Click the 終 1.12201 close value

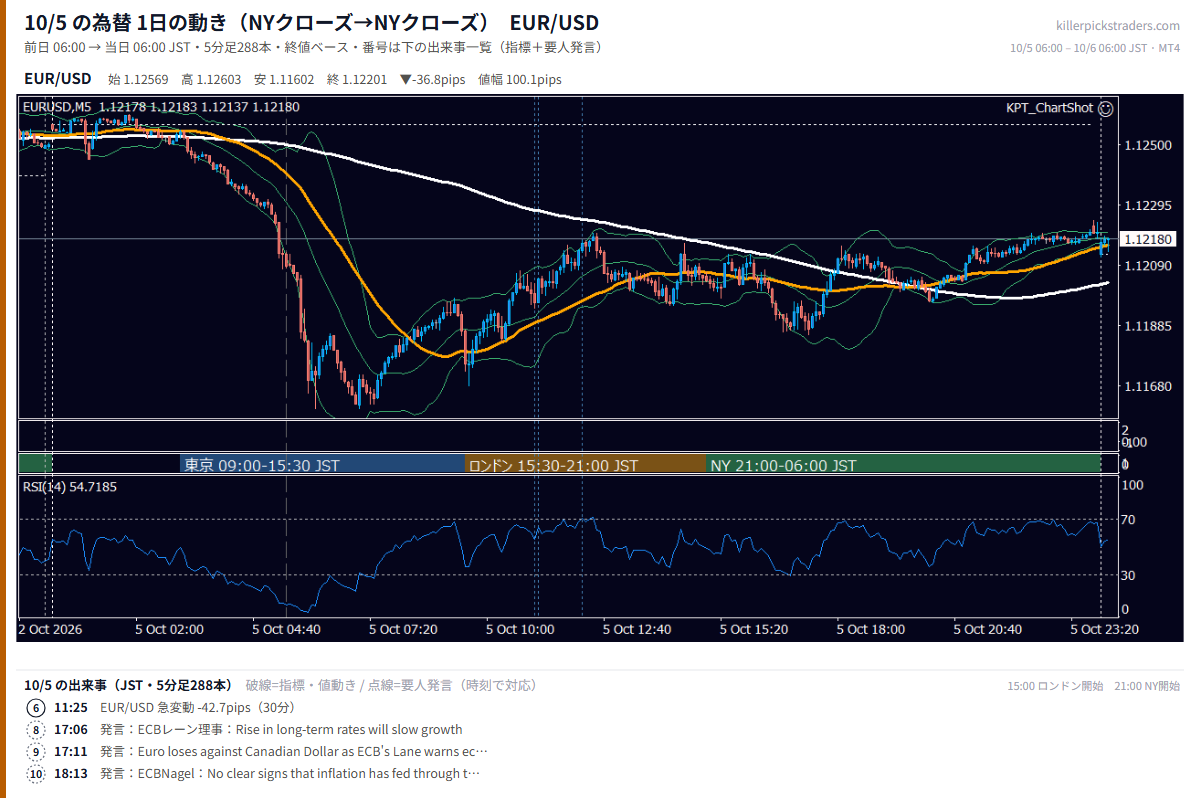pyautogui.click(x=358, y=80)
